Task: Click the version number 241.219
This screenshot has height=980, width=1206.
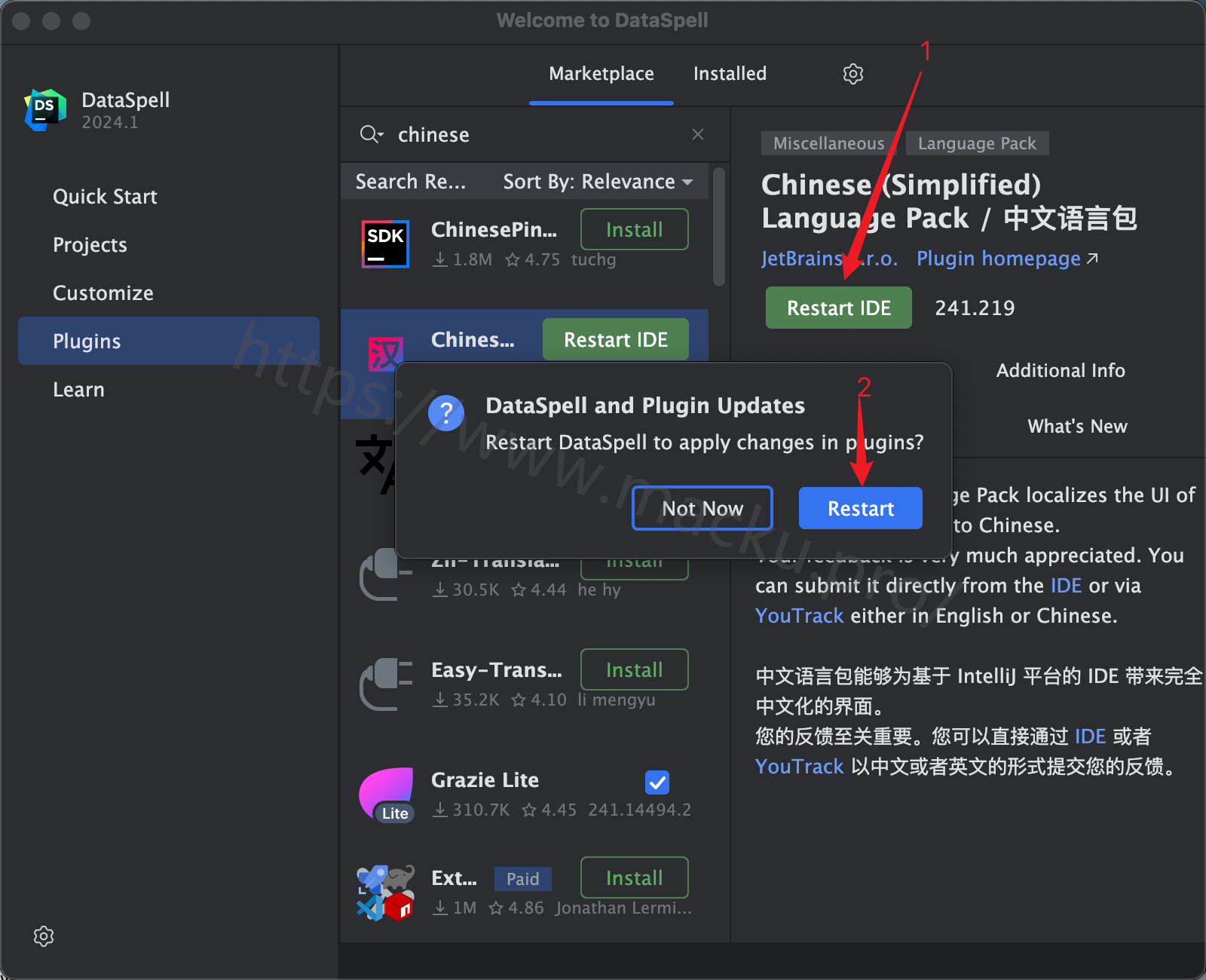Action: click(975, 308)
